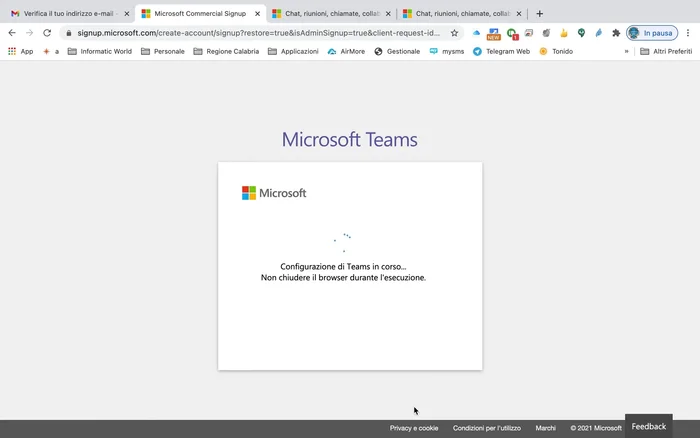Open mysms bookmark
The height and width of the screenshot is (438, 700).
coord(446,51)
